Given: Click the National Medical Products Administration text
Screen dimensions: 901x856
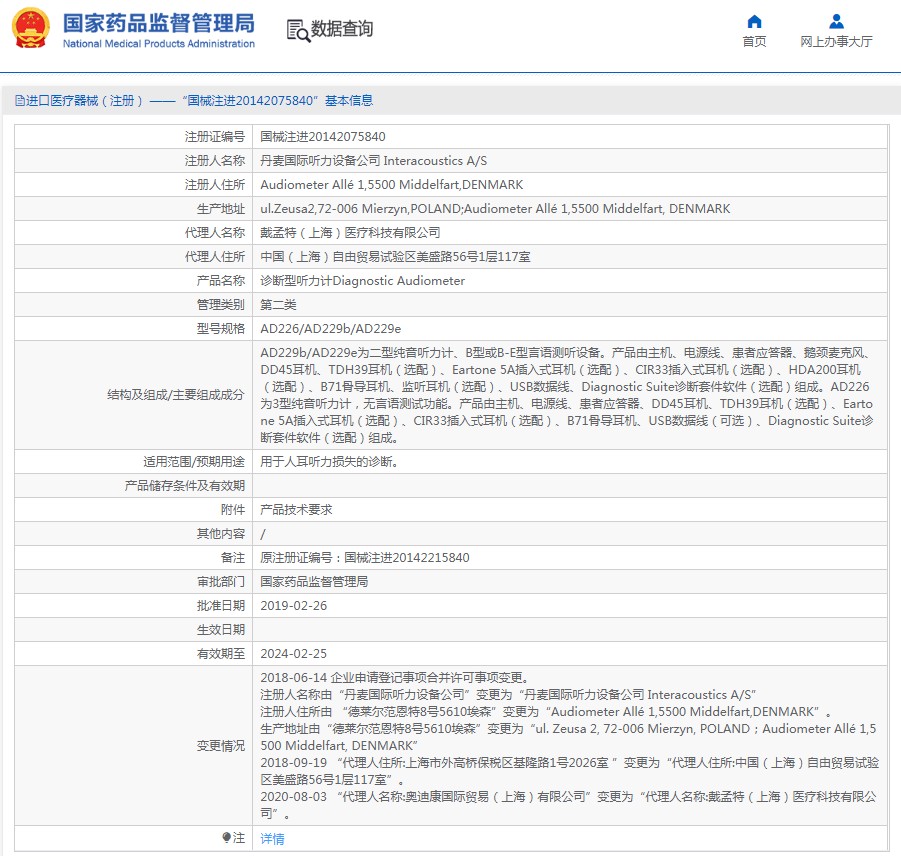Looking at the screenshot, I should pyautogui.click(x=159, y=44).
